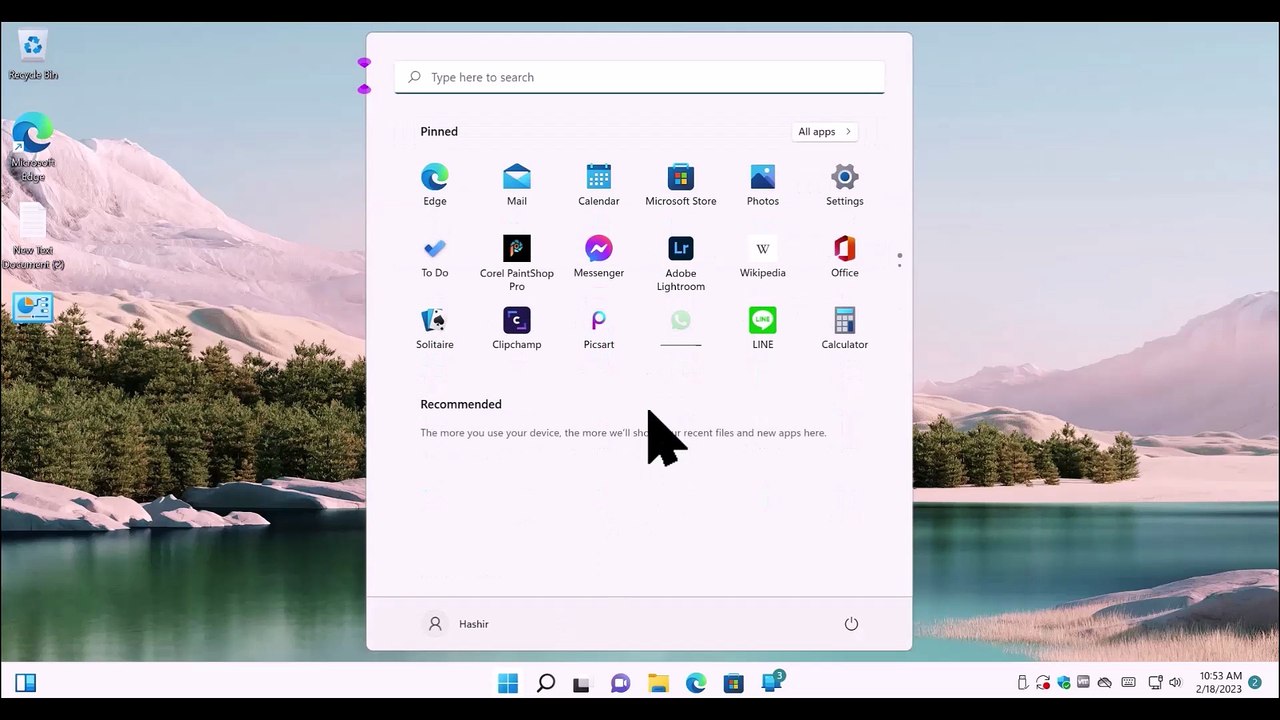This screenshot has height=720, width=1280.
Task: Click the Start button on the taskbar
Action: [508, 683]
